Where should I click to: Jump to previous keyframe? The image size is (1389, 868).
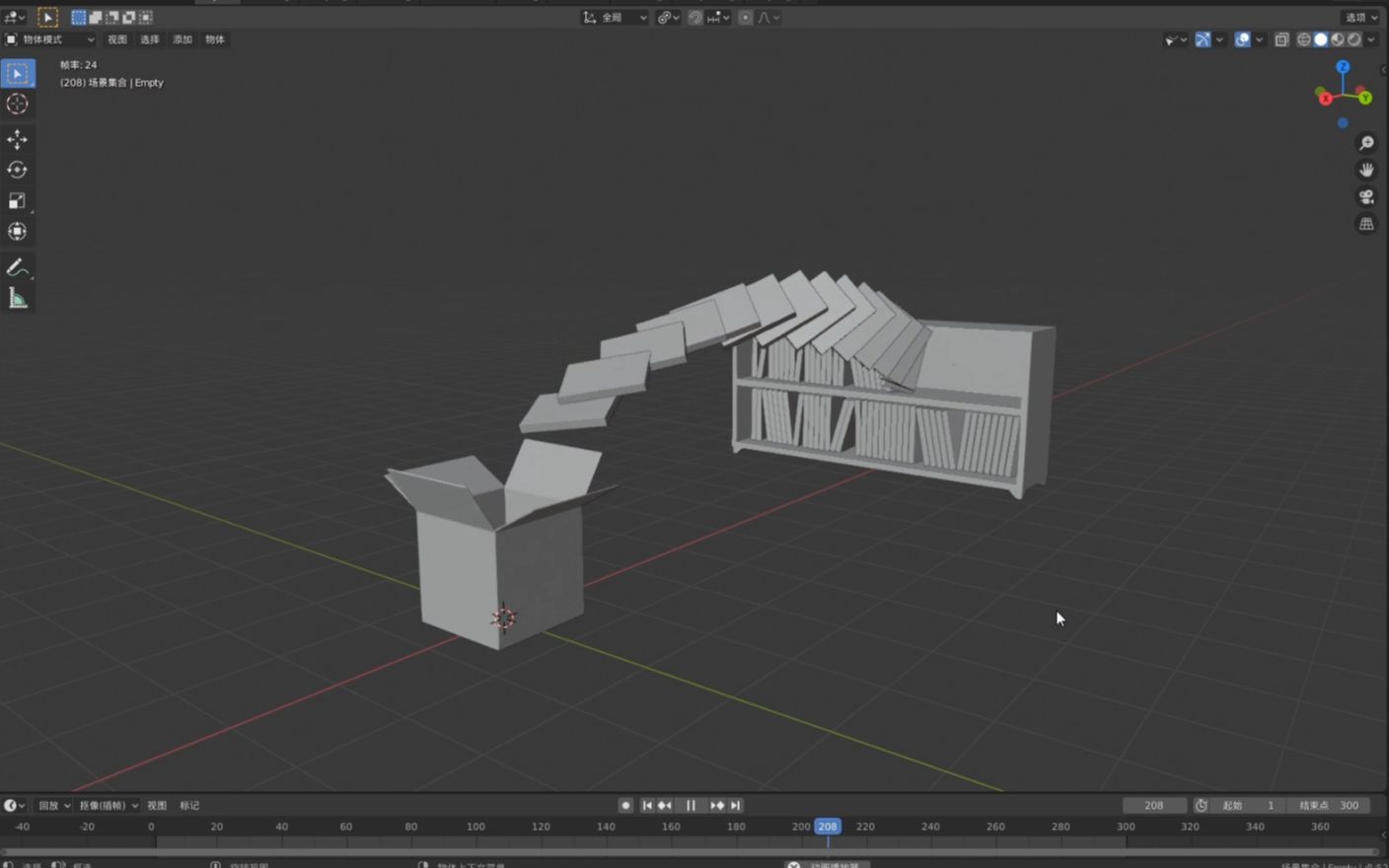pos(665,805)
